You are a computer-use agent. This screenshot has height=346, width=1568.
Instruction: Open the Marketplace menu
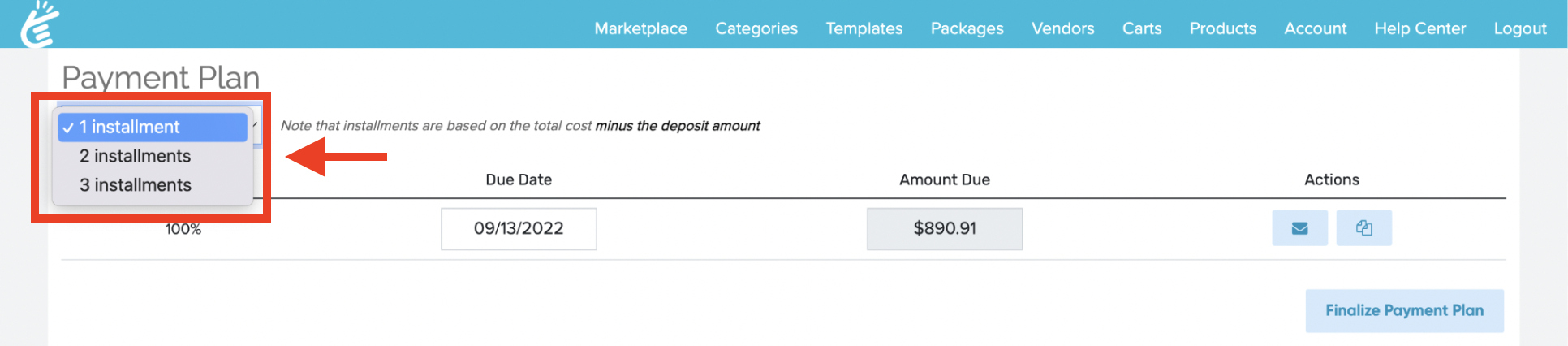point(640,28)
